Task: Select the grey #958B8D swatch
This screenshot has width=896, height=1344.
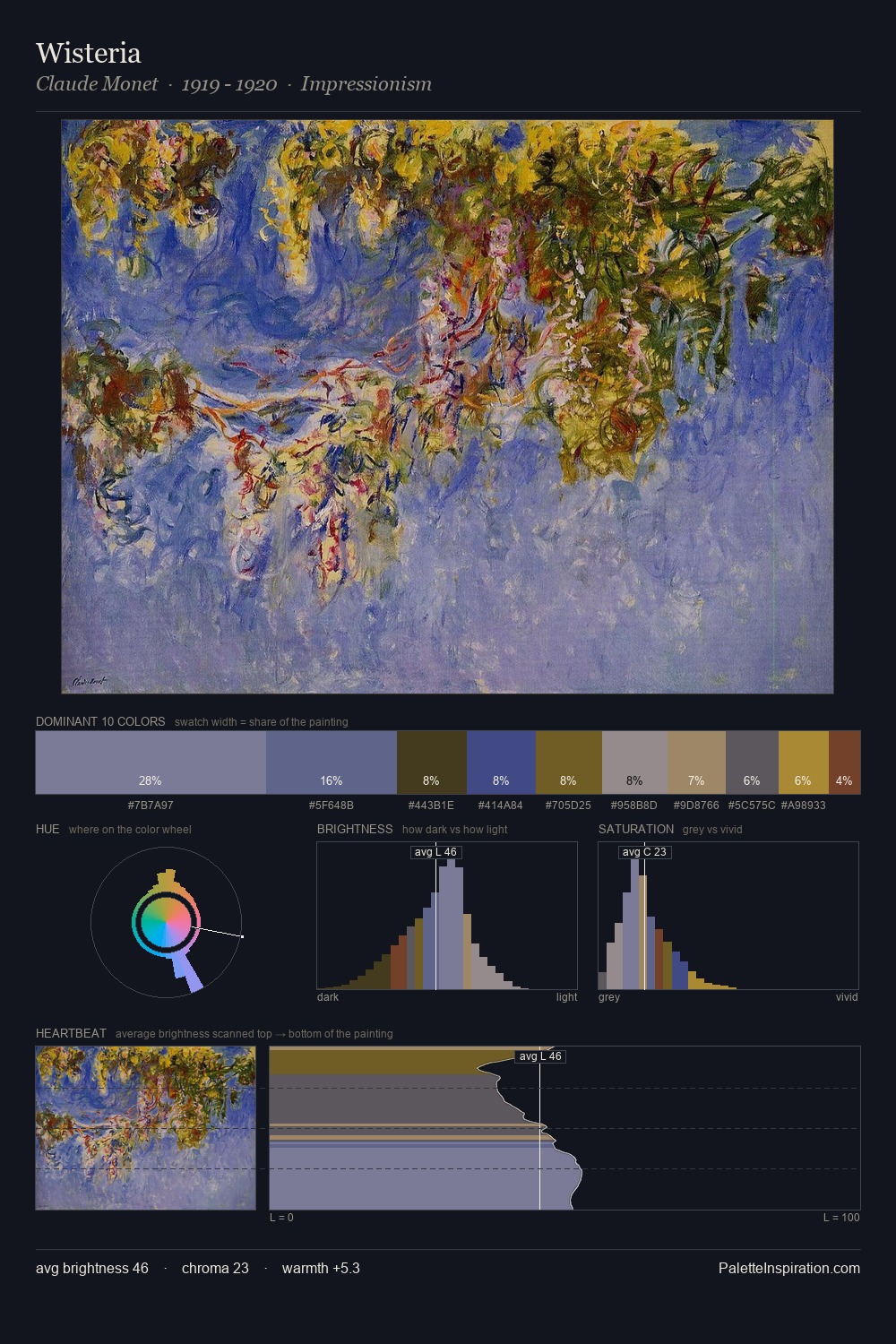Action: coord(634,762)
